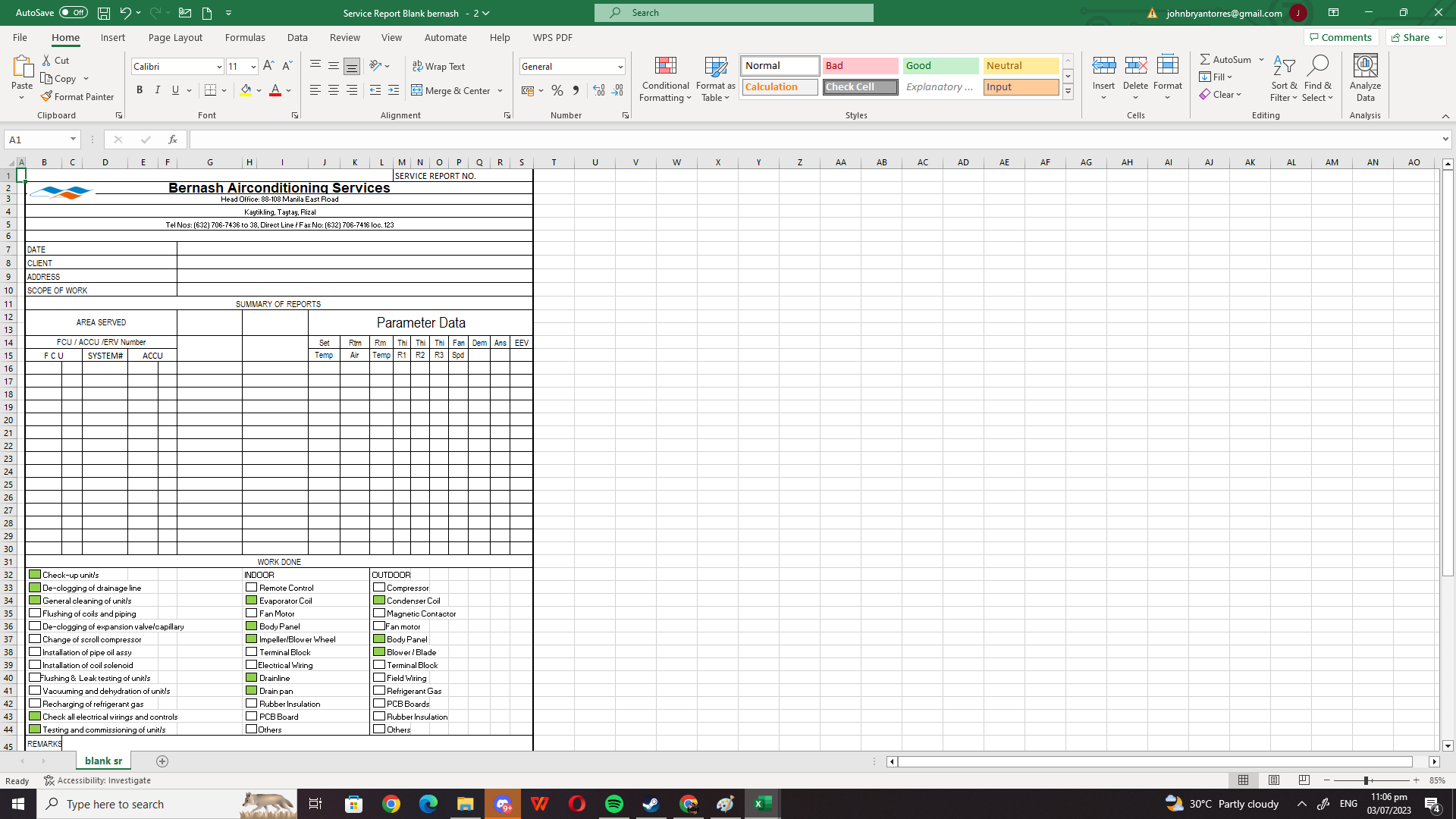The height and width of the screenshot is (819, 1456).
Task: Expand the Calibri font name dropdown
Action: click(219, 67)
